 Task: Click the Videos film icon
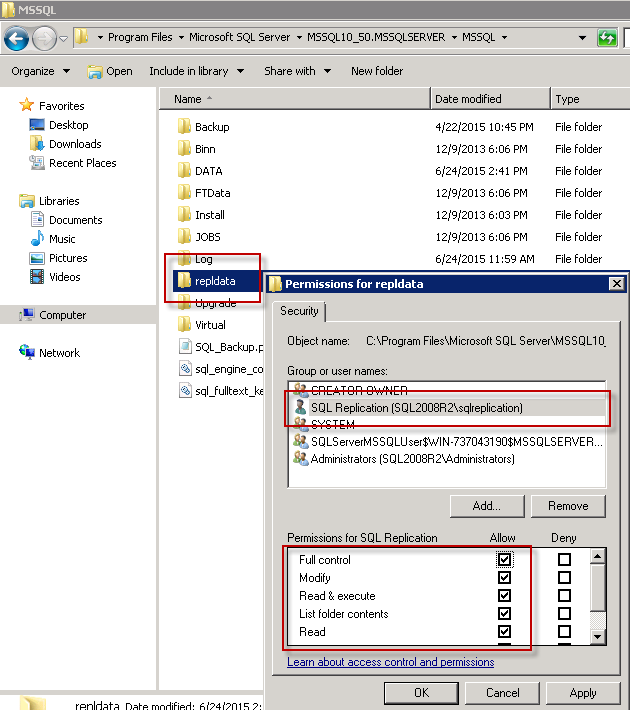coord(37,277)
